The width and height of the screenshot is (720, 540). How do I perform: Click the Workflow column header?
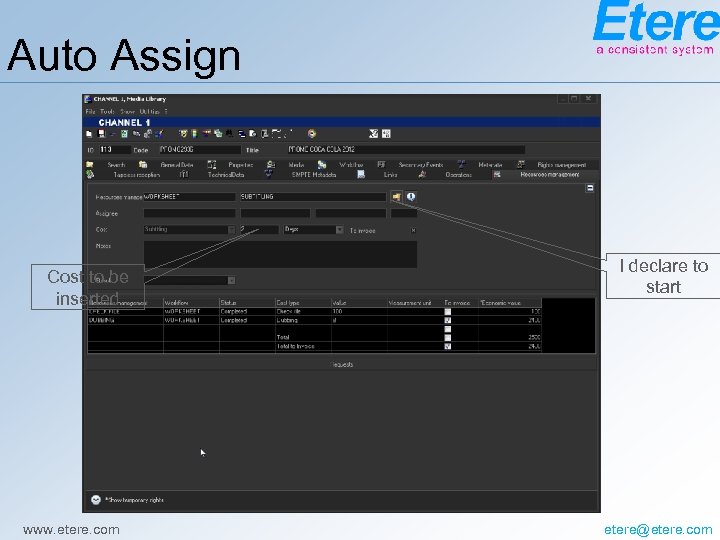click(x=191, y=303)
